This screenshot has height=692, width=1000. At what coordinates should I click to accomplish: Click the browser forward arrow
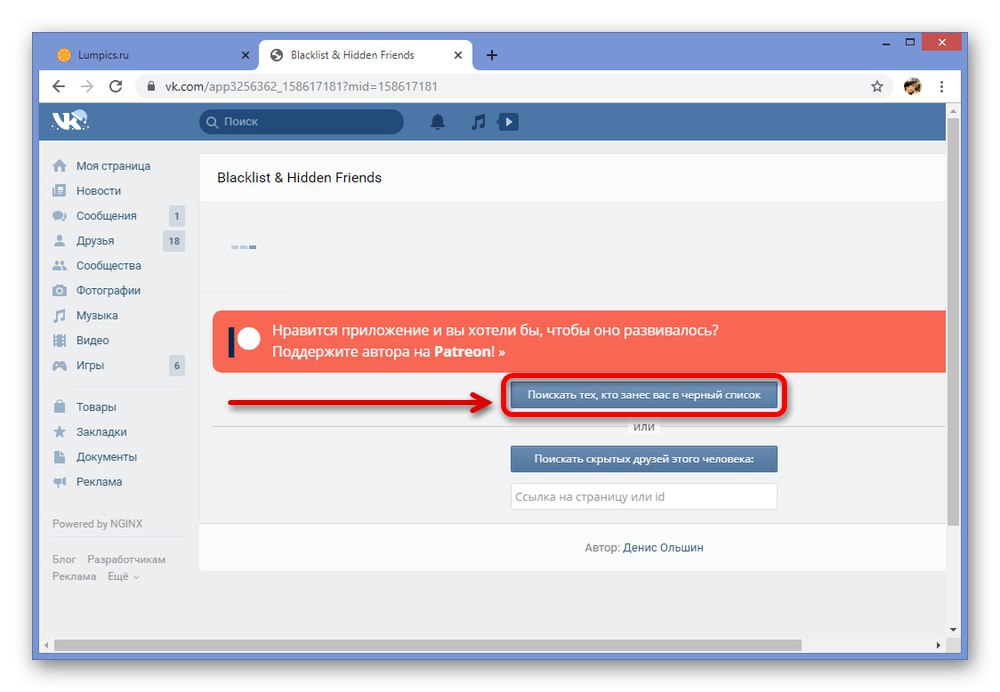tap(87, 87)
